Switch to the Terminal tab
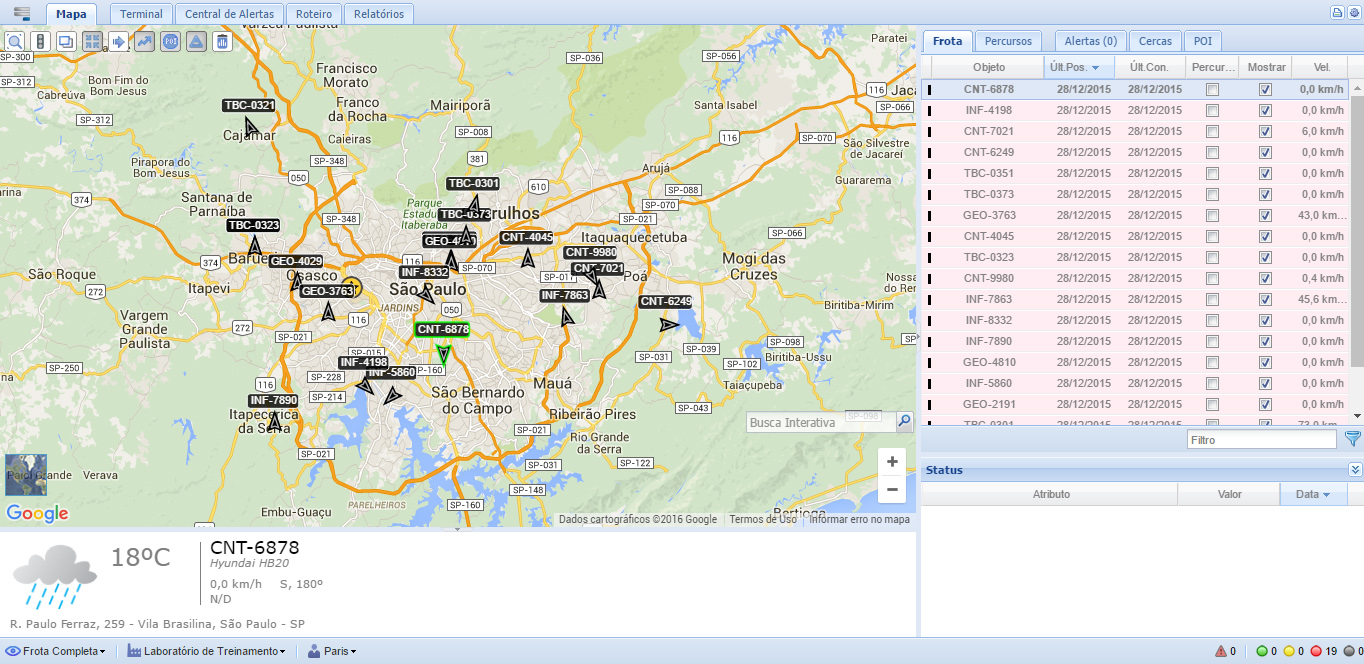Viewport: 1364px width, 664px height. pyautogui.click(x=141, y=14)
